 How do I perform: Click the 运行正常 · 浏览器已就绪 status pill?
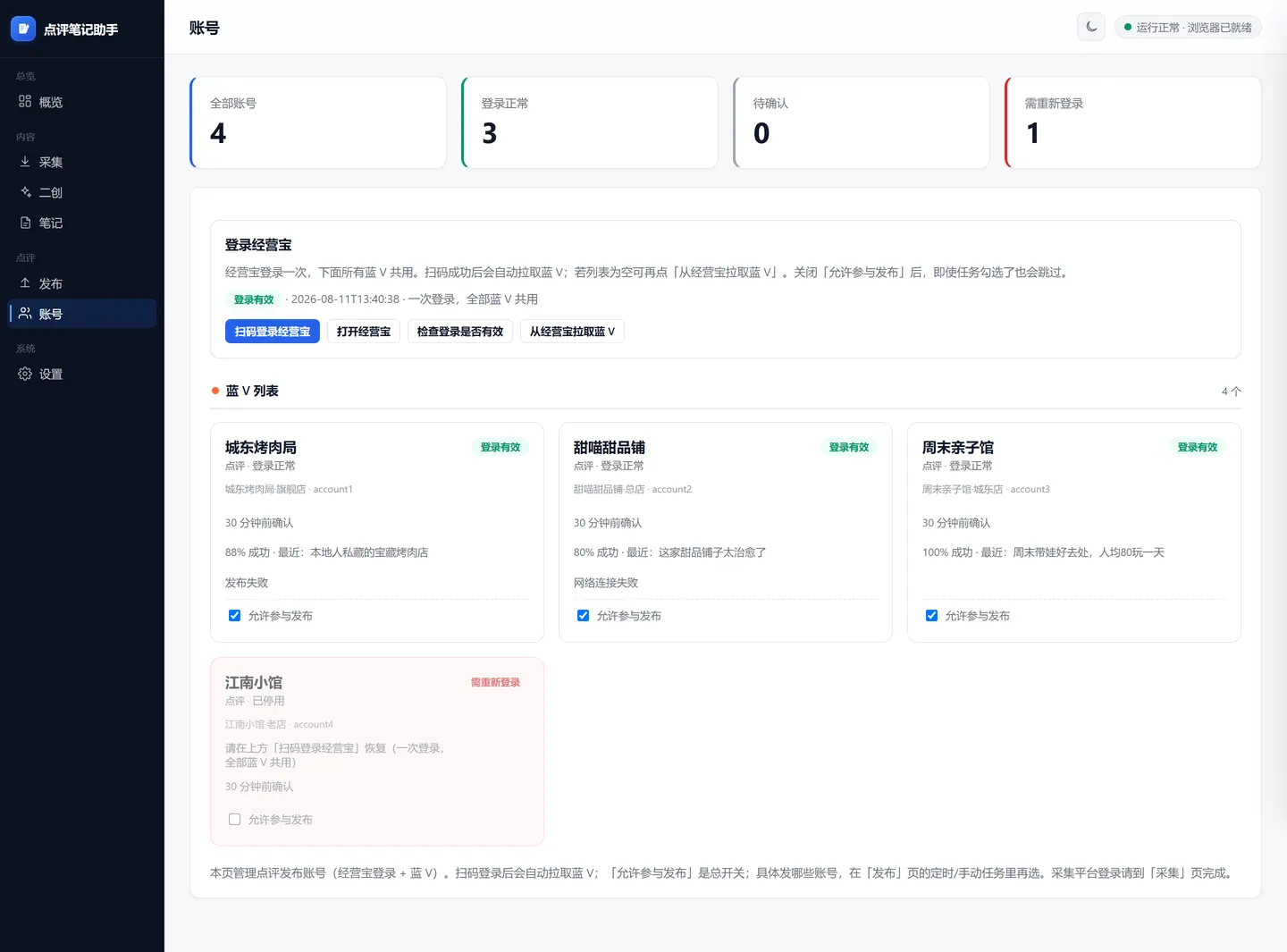pyautogui.click(x=1188, y=28)
